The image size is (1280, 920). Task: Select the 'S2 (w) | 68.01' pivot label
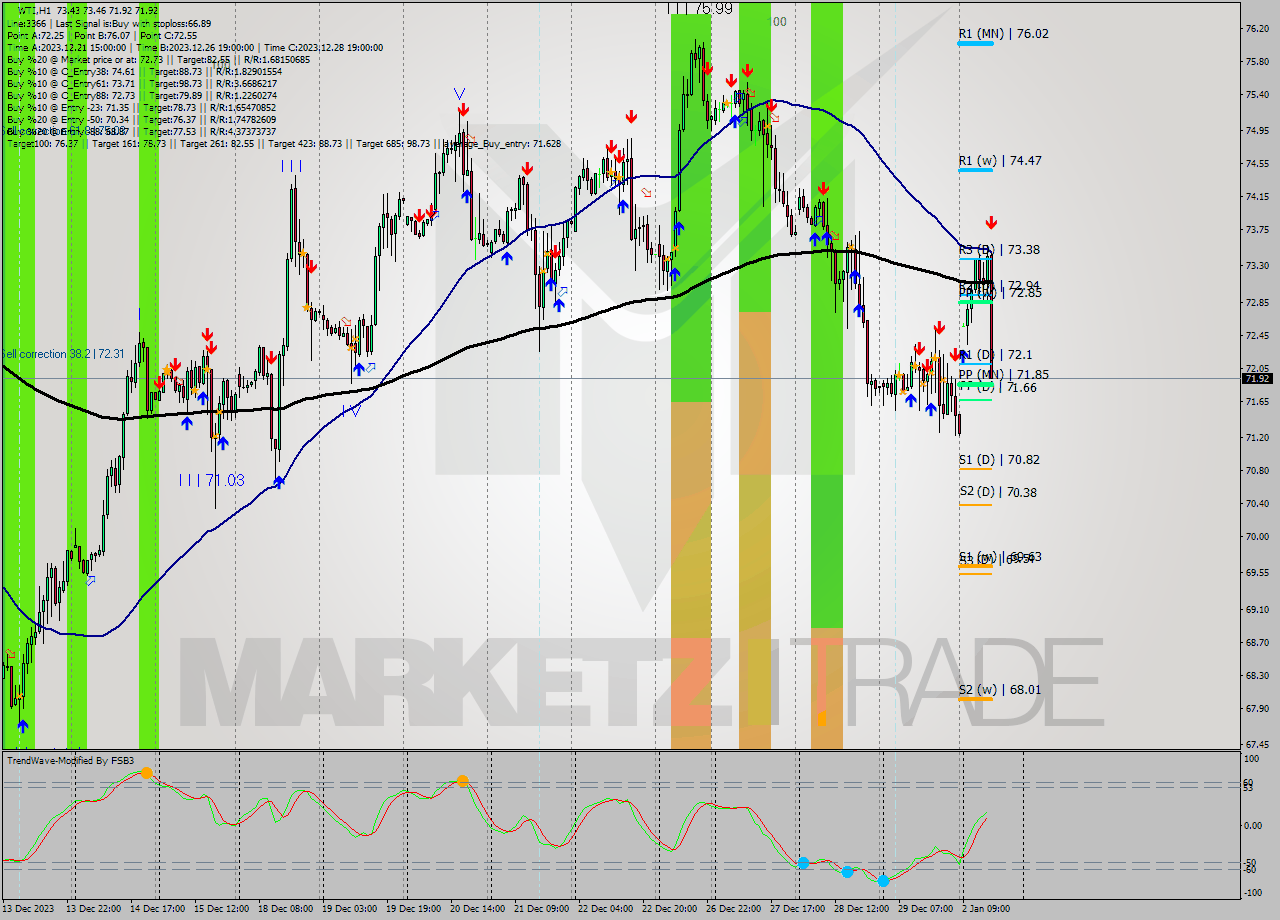coord(999,690)
